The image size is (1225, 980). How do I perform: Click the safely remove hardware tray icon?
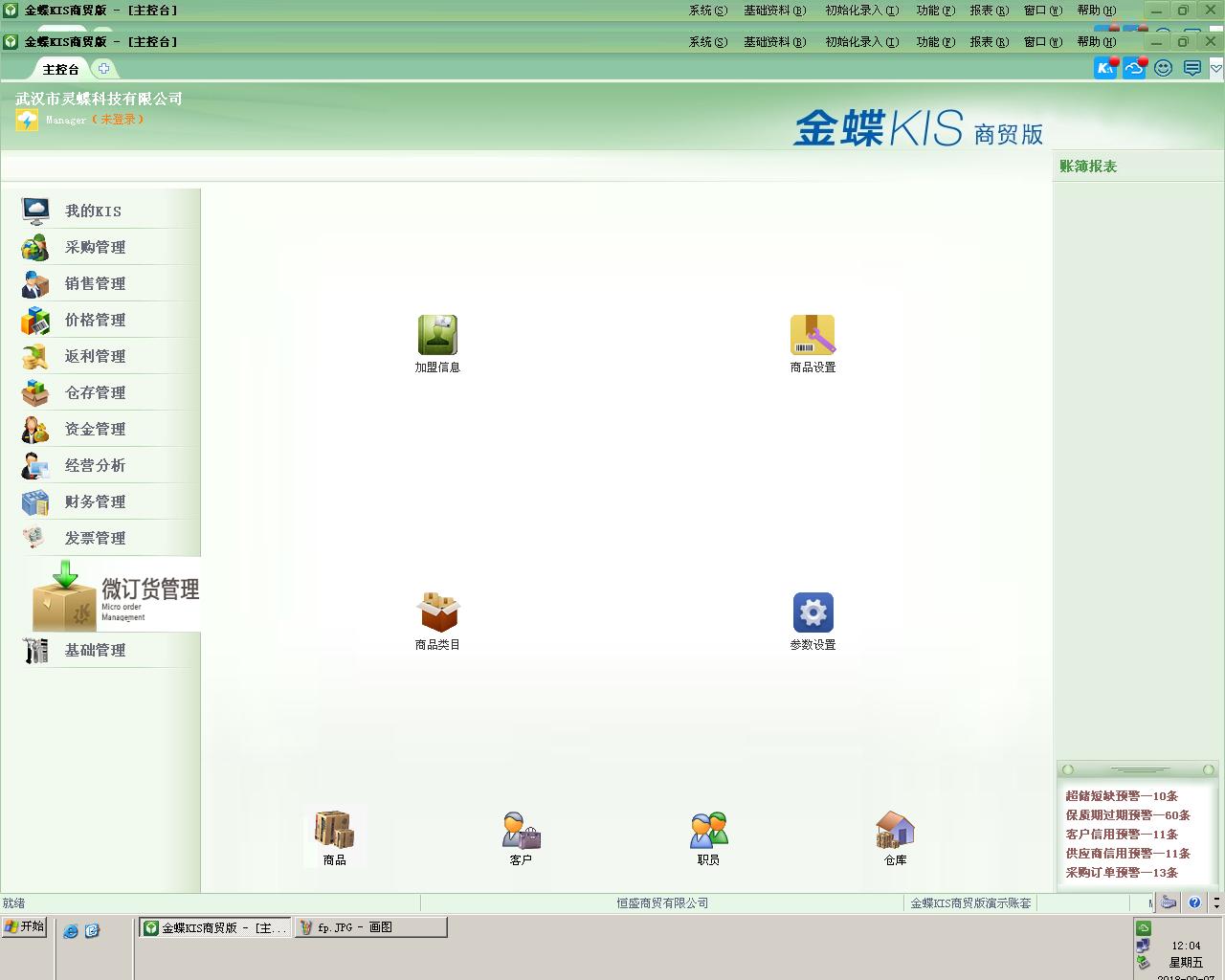[x=1144, y=962]
